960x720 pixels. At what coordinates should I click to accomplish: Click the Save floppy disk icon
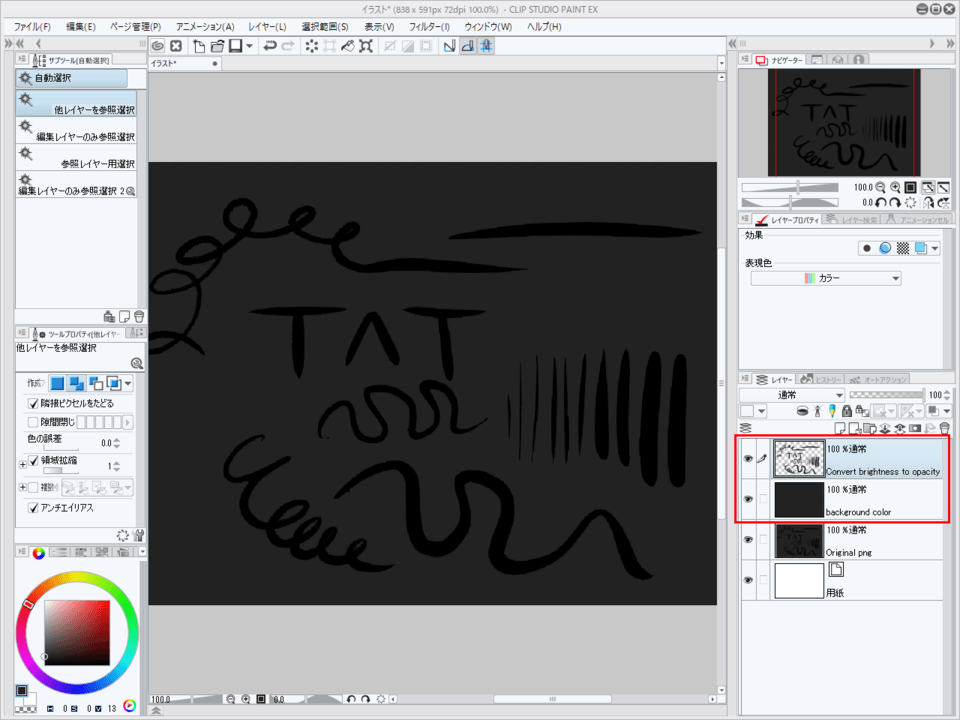(x=234, y=46)
